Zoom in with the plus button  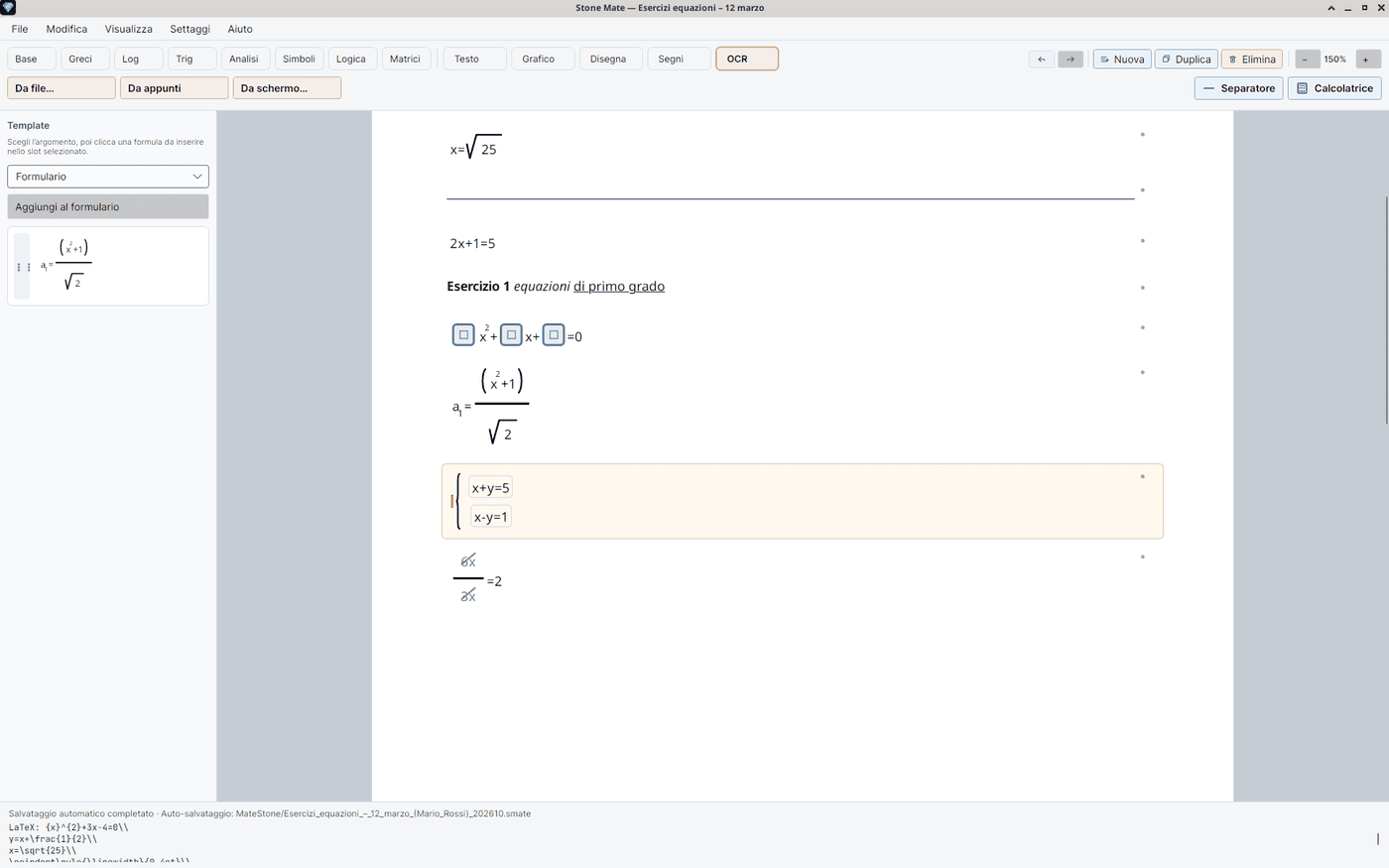coord(1365,60)
